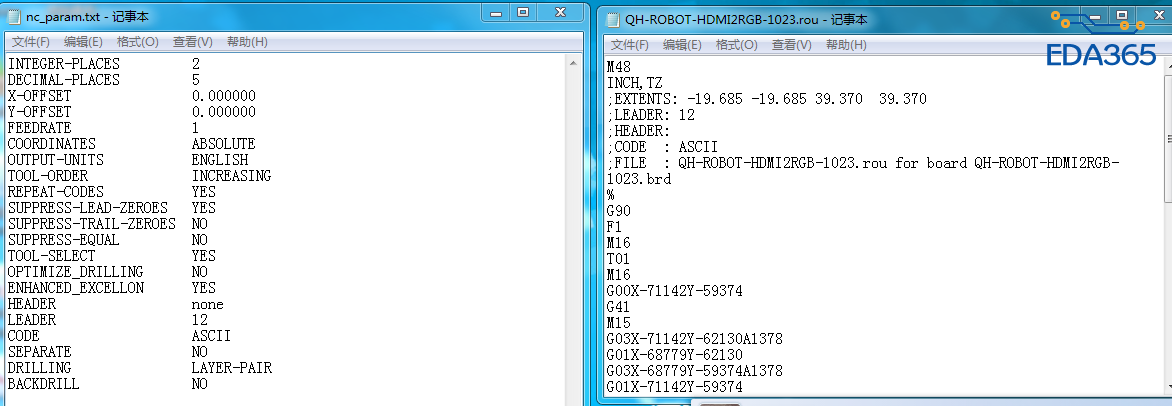The height and width of the screenshot is (406, 1172).
Task: Open 文件(F) menu in nc_param.txt Notepad
Action: coord(31,42)
